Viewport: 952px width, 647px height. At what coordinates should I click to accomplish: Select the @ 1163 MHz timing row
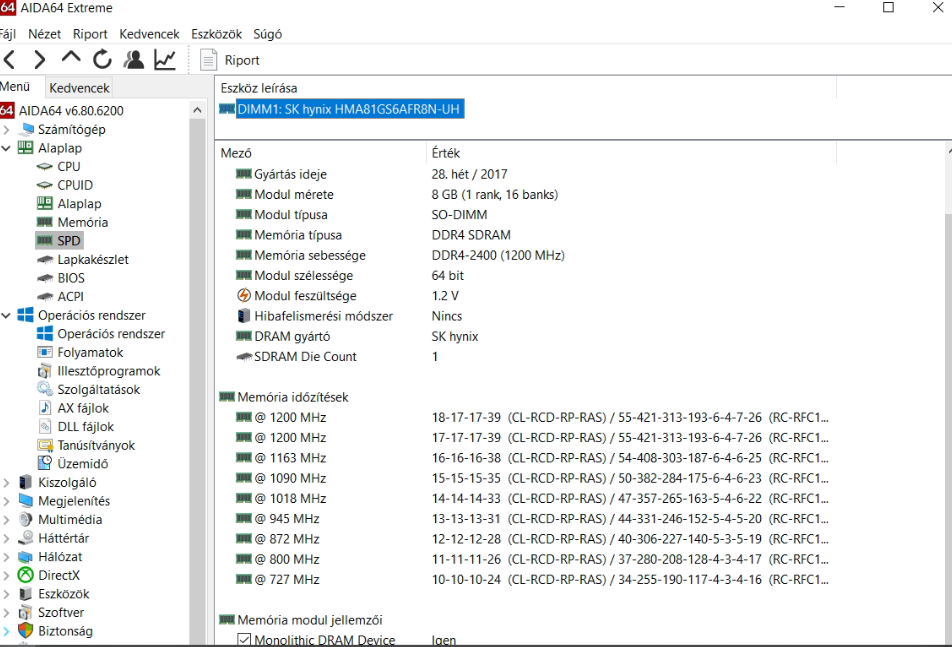coord(532,458)
